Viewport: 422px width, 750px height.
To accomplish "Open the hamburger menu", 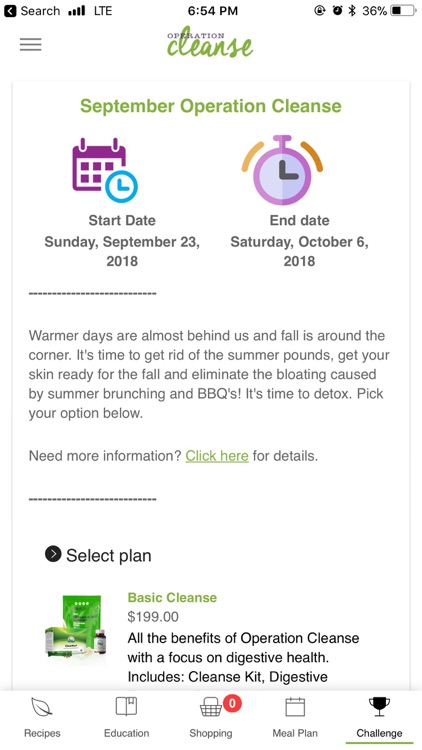I will pyautogui.click(x=31, y=44).
